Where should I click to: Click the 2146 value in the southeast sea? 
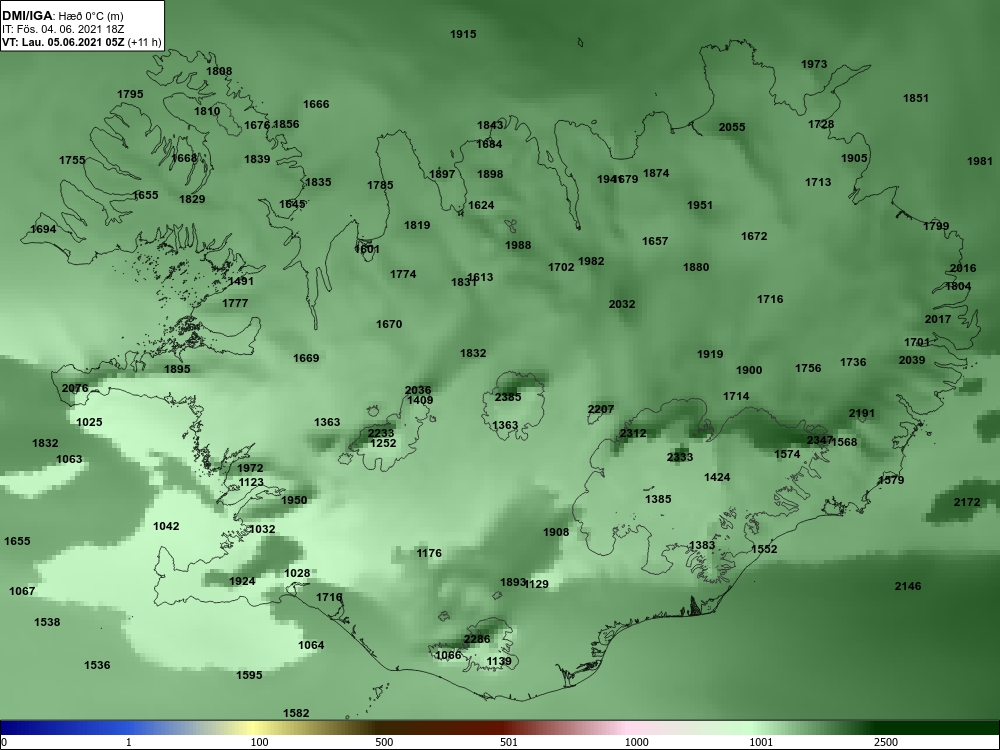pyautogui.click(x=908, y=587)
